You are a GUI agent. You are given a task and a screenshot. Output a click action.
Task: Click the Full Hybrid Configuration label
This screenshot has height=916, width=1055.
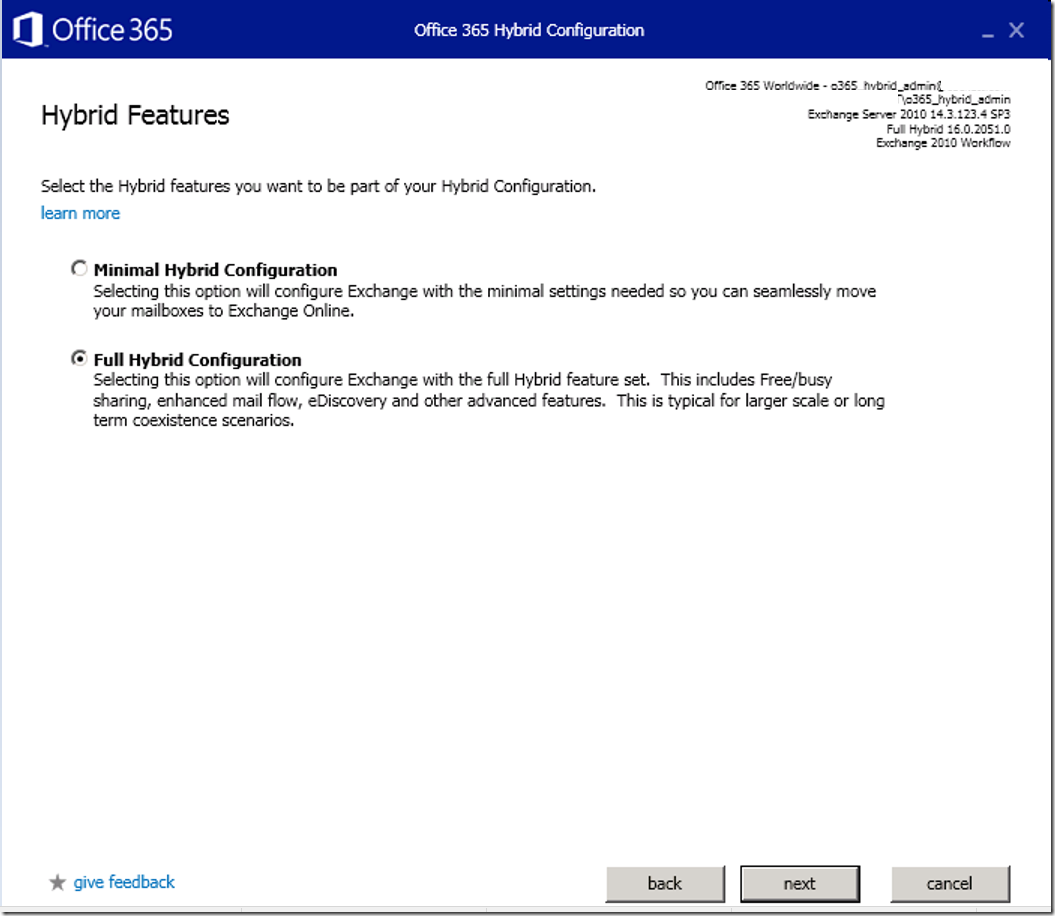point(198,359)
